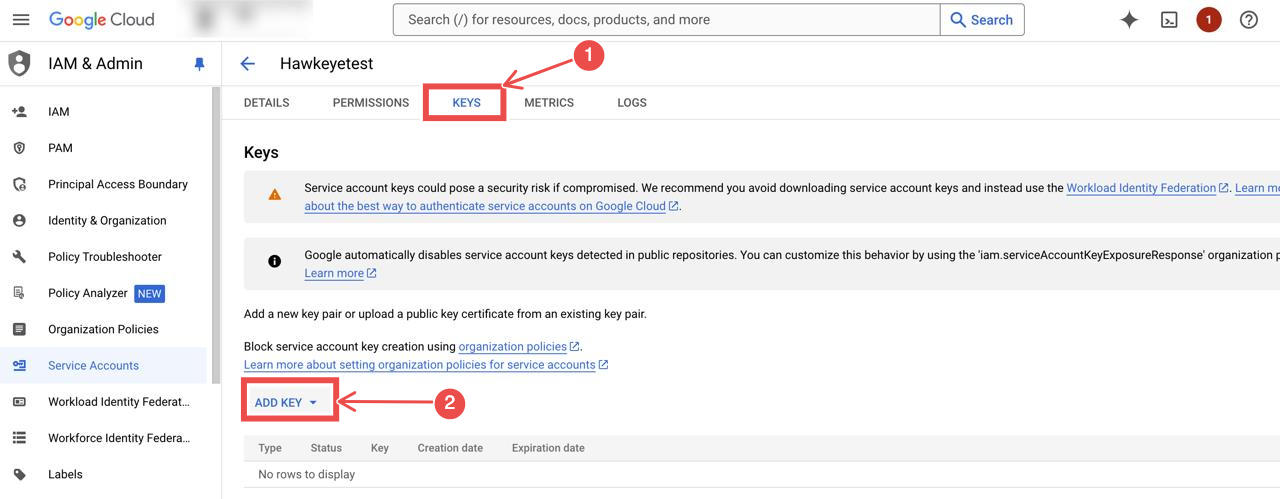Follow the Workload Identity Federation link
The image size is (1280, 499).
pyautogui.click(x=1141, y=188)
